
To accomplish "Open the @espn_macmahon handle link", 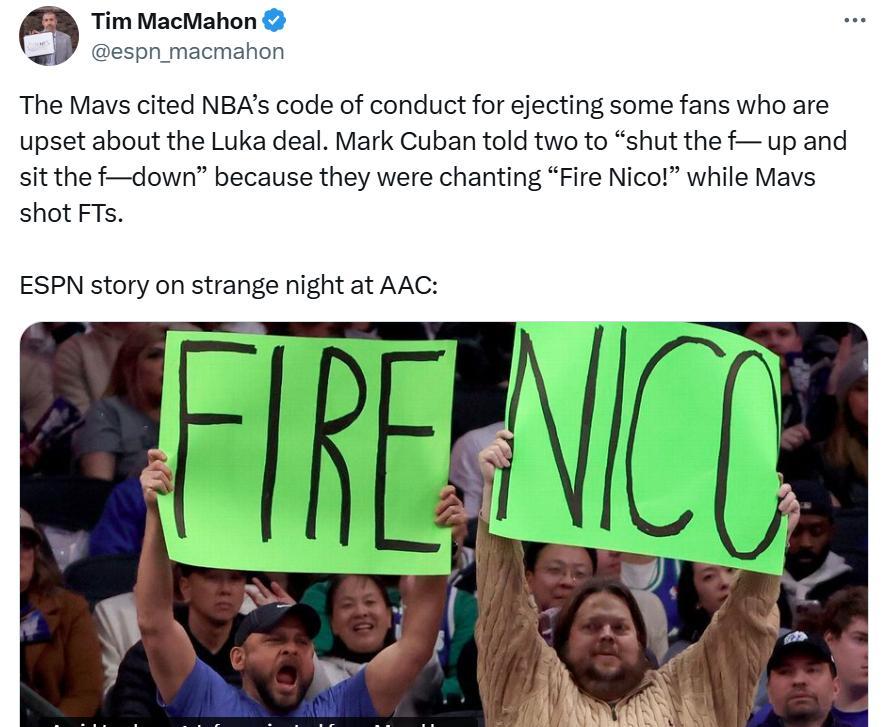I will click(x=188, y=52).
